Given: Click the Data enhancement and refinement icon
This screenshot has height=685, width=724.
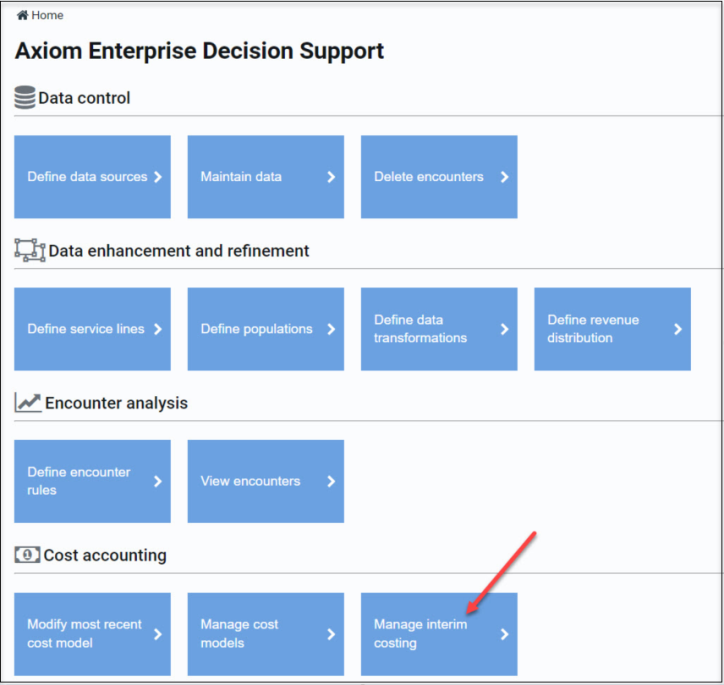Looking at the screenshot, I should 29,250.
